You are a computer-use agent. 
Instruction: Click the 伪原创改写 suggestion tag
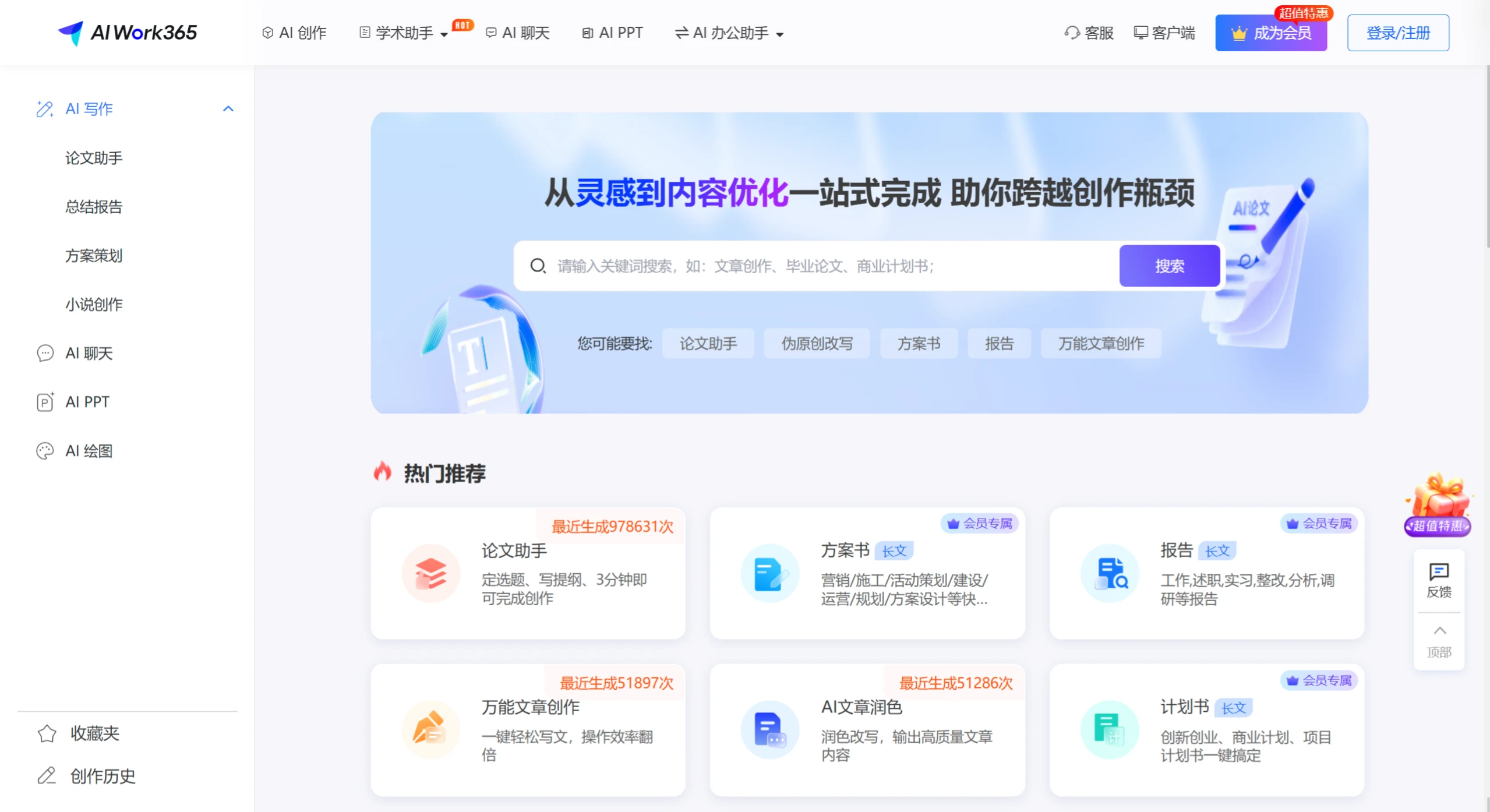point(816,343)
